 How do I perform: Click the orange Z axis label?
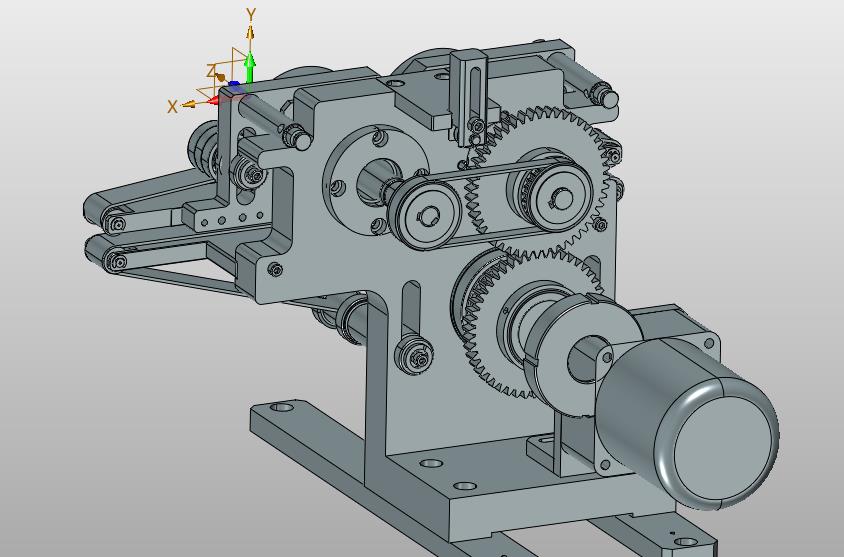coord(211,70)
